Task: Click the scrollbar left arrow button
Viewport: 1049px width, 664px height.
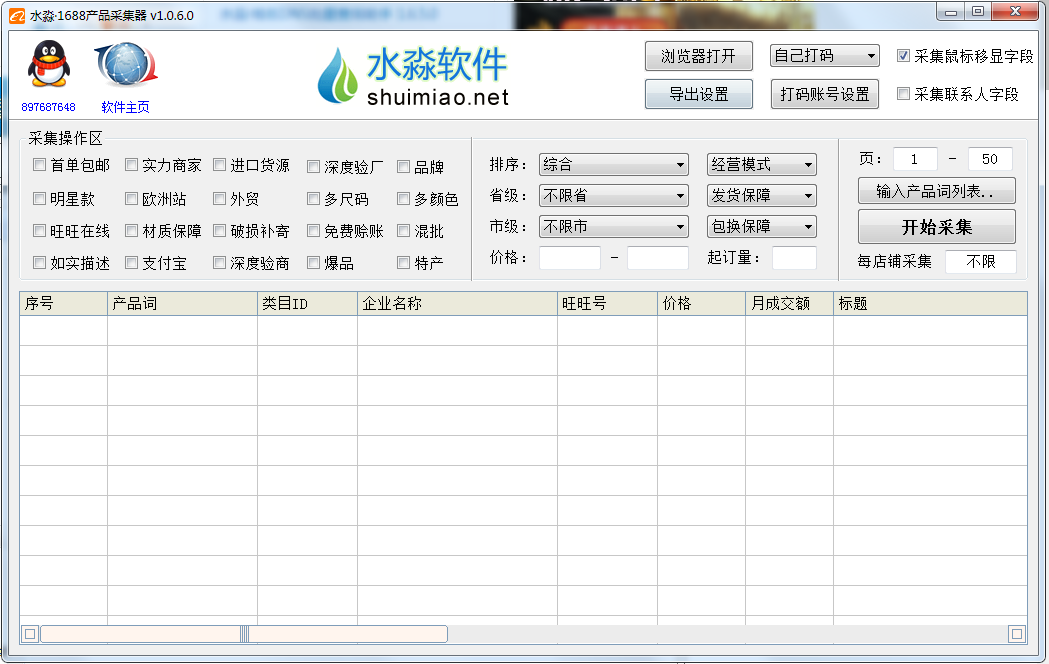Action: coord(29,634)
